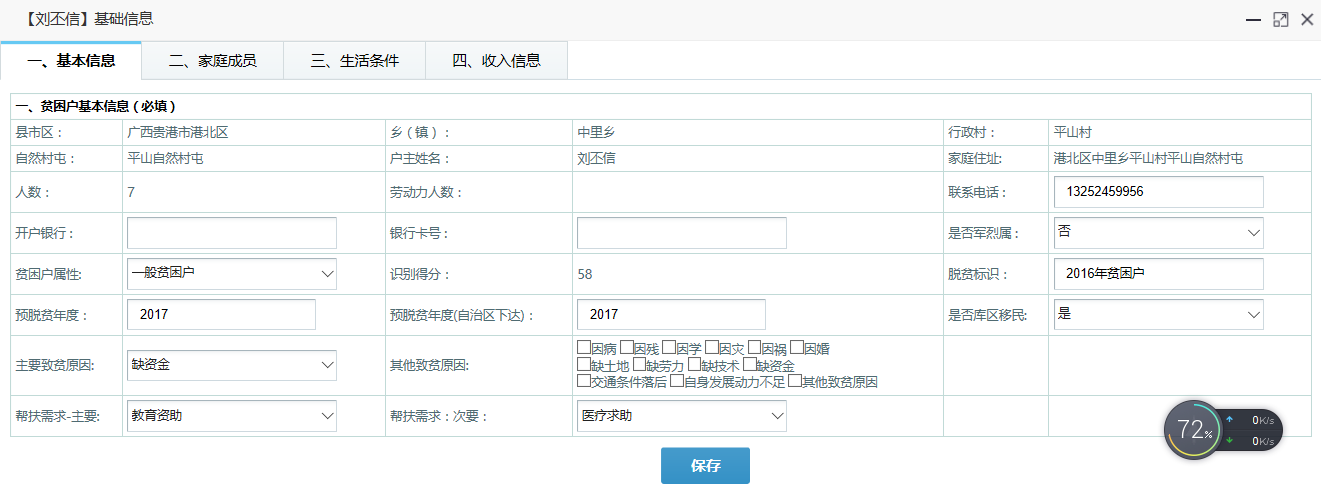Close the 基础信息 dialog

(1306, 19)
